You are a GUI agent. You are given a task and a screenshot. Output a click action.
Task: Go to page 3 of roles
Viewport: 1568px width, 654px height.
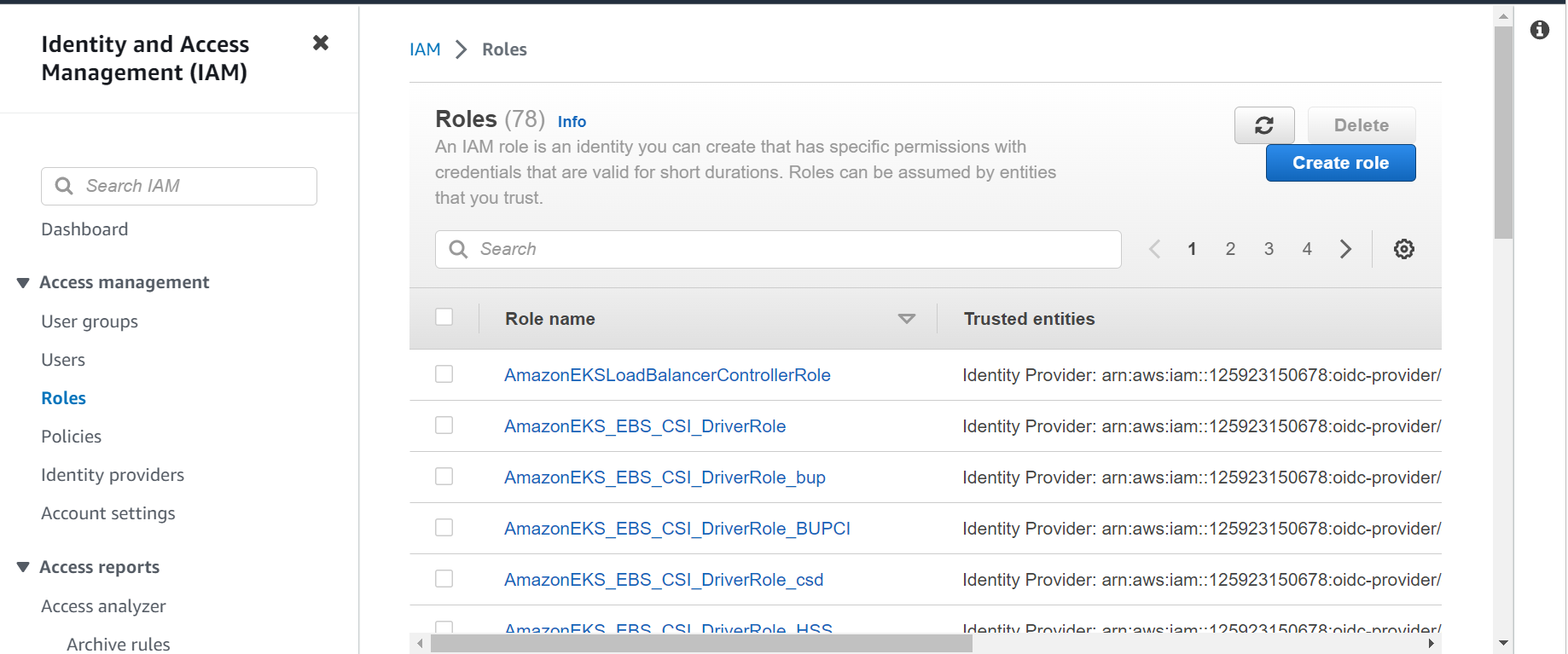[x=1269, y=249]
